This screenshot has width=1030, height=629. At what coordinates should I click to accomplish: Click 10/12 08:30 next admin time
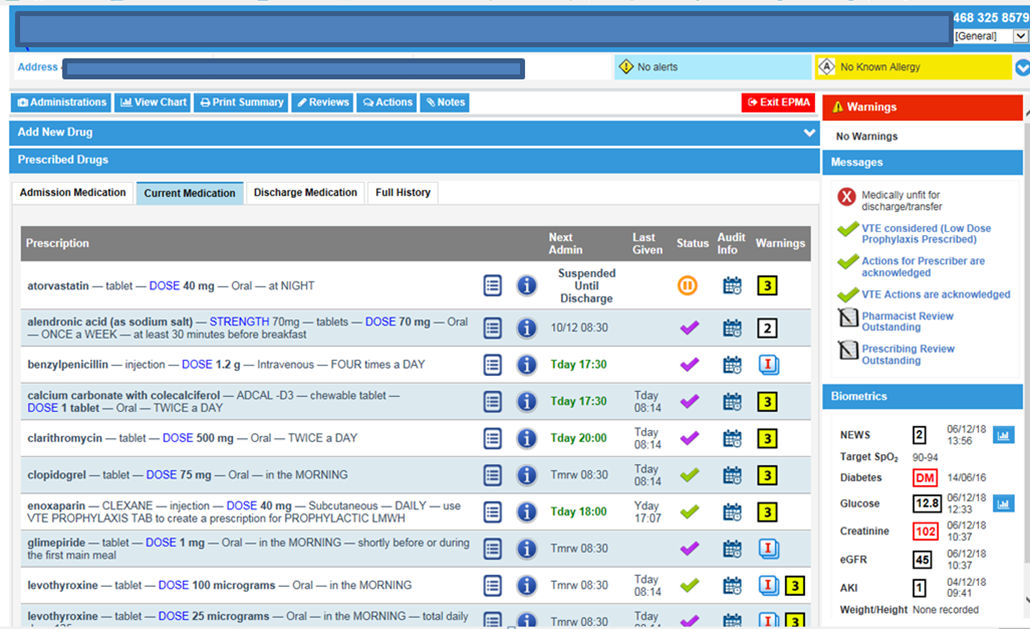pyautogui.click(x=579, y=328)
